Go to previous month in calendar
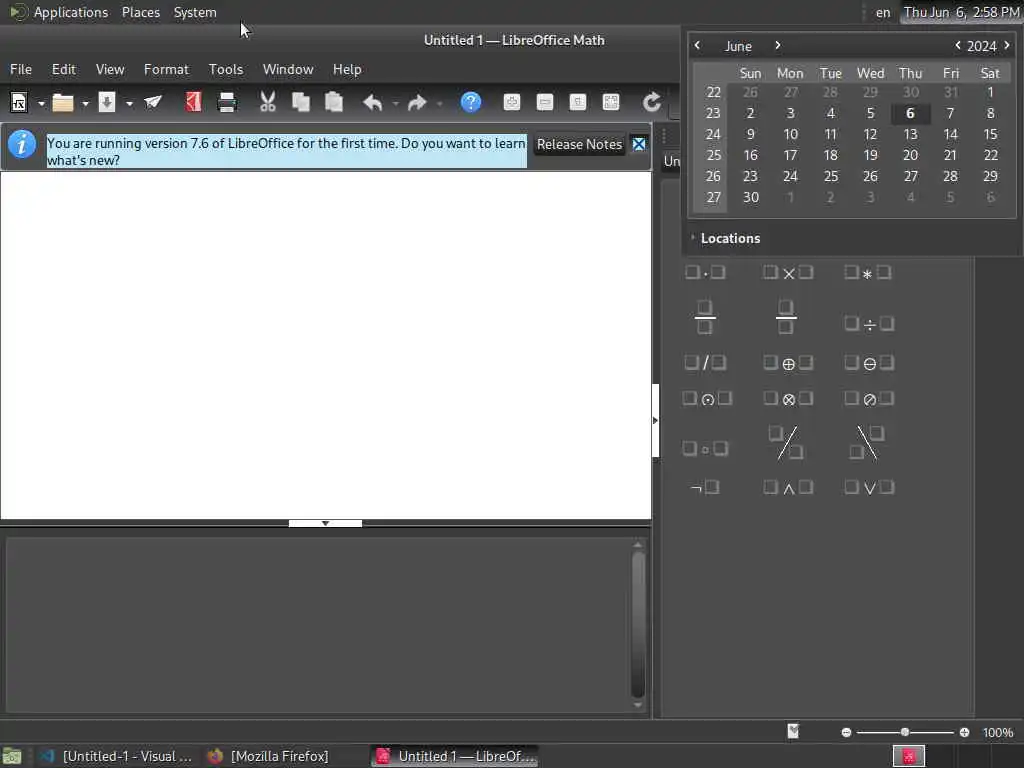1024x768 pixels. (697, 45)
